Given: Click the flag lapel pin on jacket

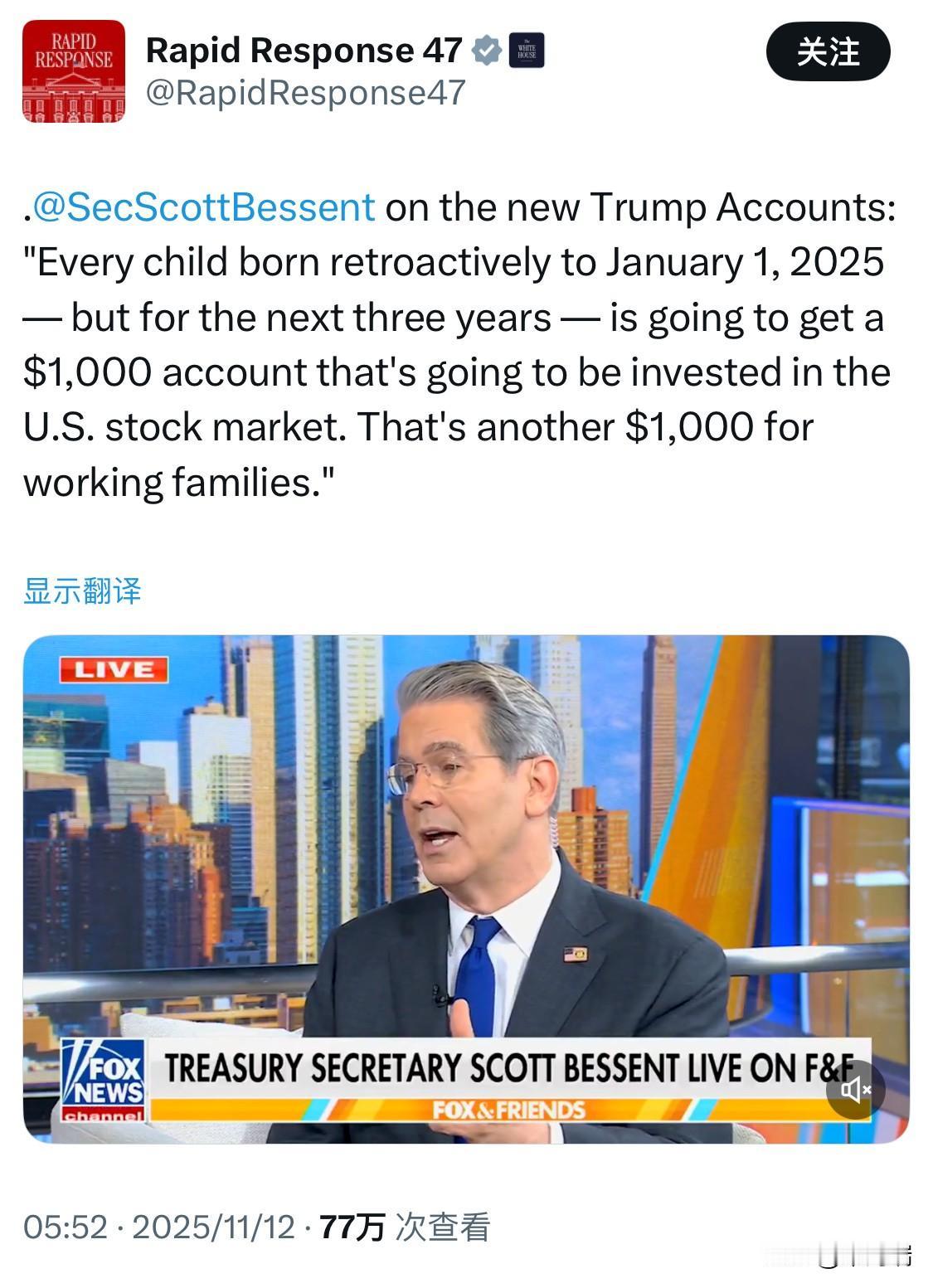Looking at the screenshot, I should click(x=576, y=954).
